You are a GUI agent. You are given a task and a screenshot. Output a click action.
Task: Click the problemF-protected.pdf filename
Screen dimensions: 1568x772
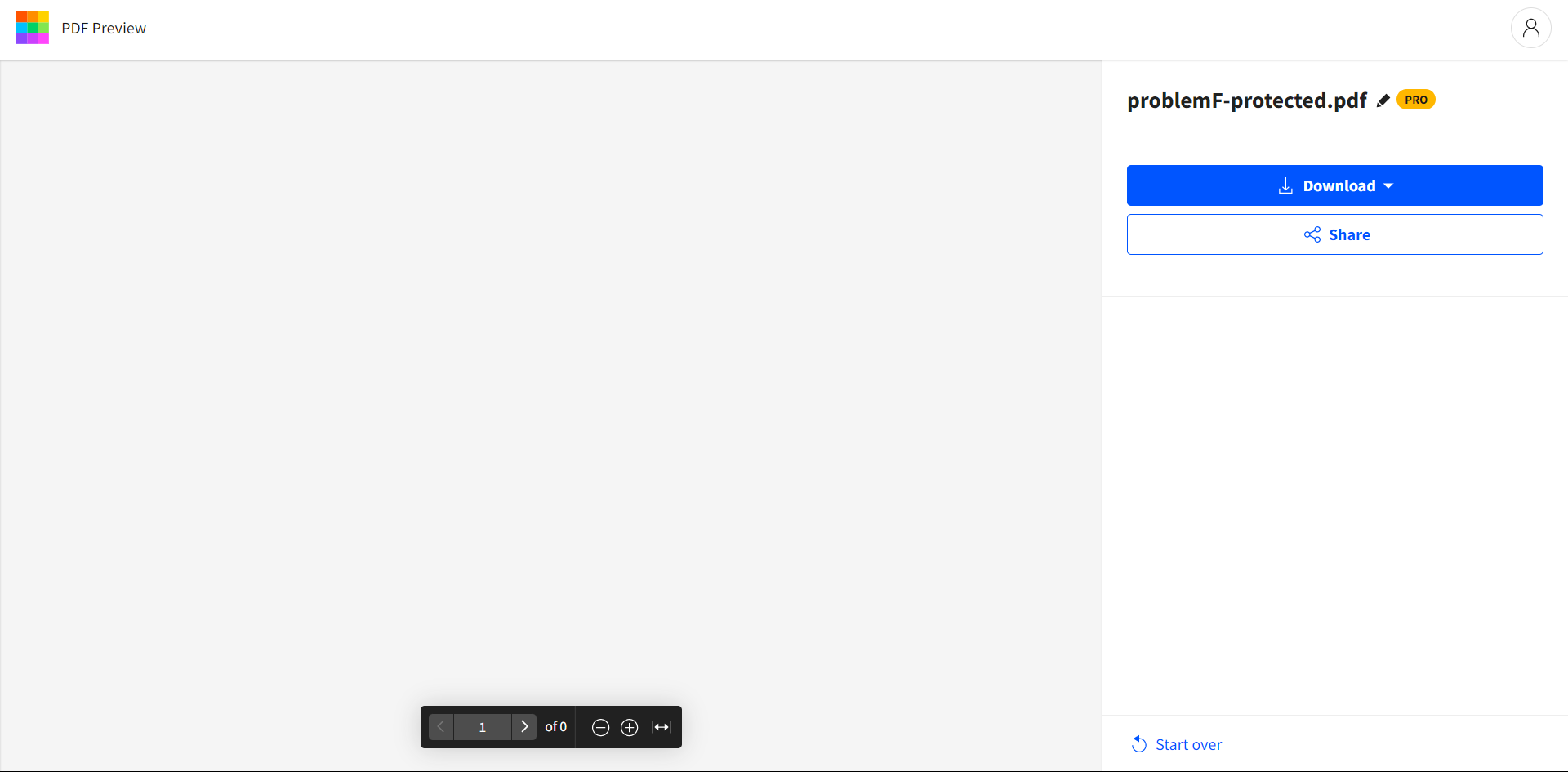pyautogui.click(x=1247, y=100)
